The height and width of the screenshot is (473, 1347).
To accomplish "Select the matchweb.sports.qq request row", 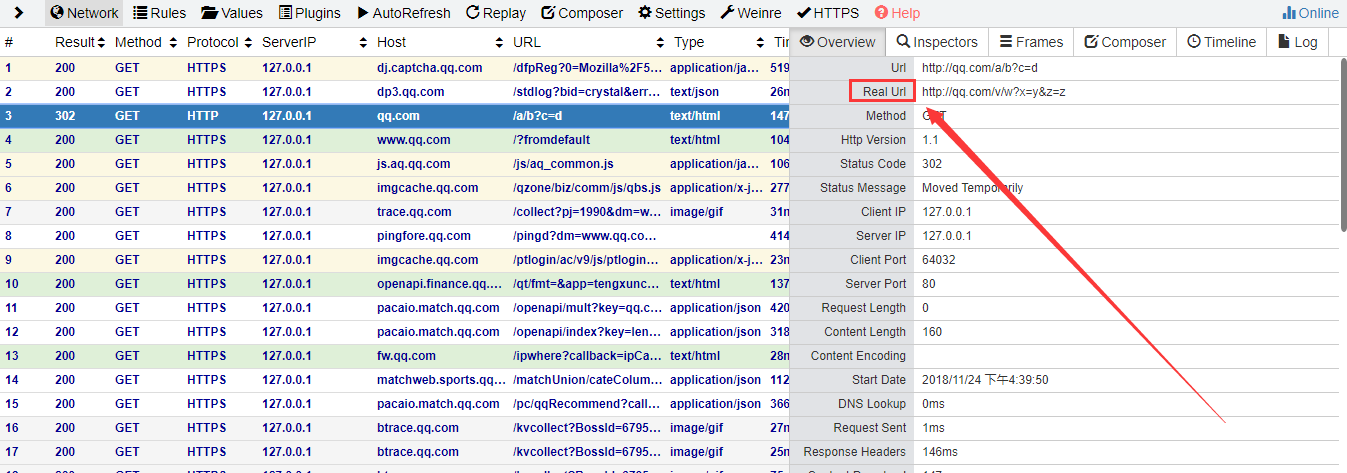I will click(395, 380).
